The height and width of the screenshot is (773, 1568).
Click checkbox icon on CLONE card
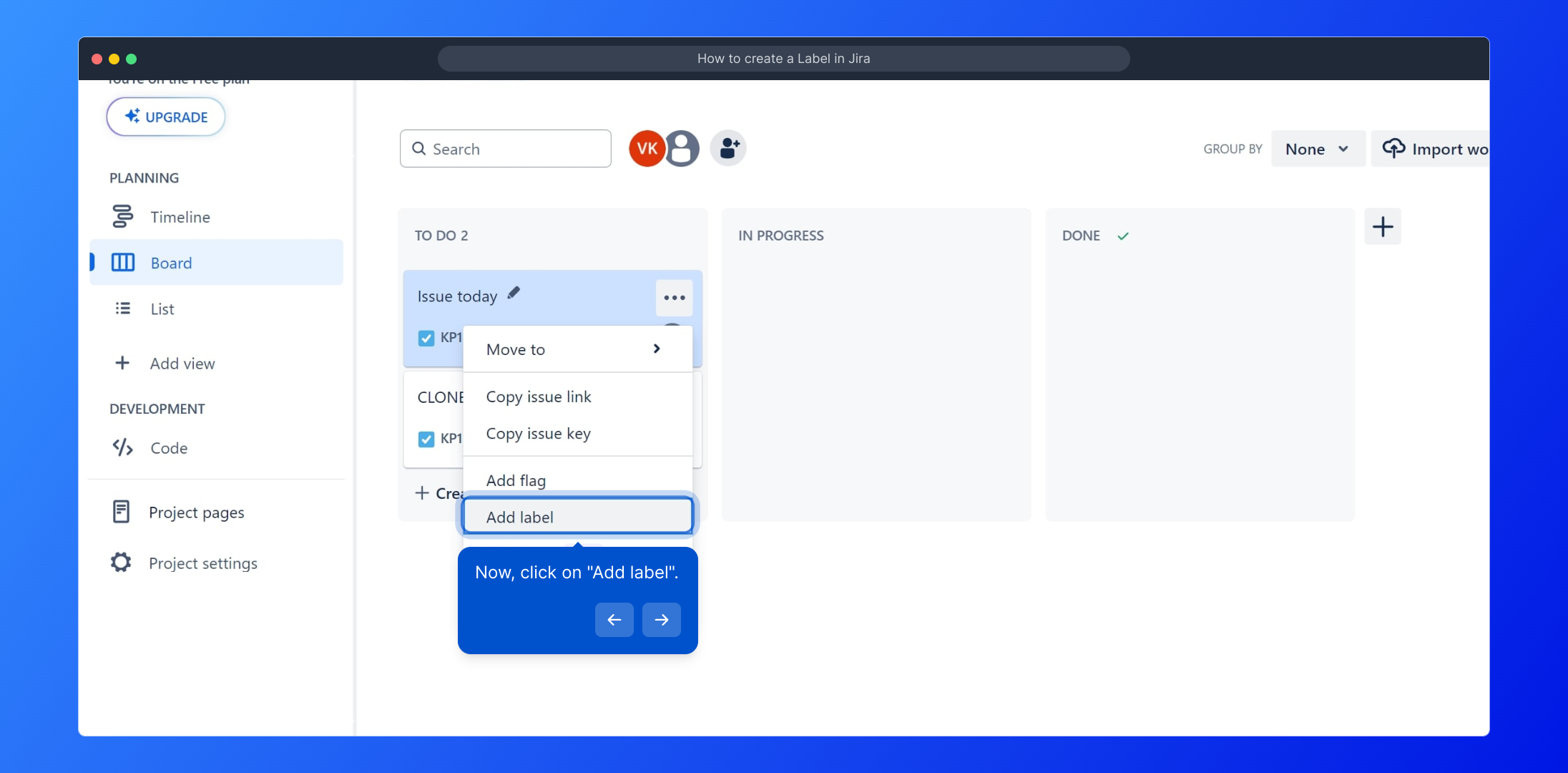[x=426, y=439]
